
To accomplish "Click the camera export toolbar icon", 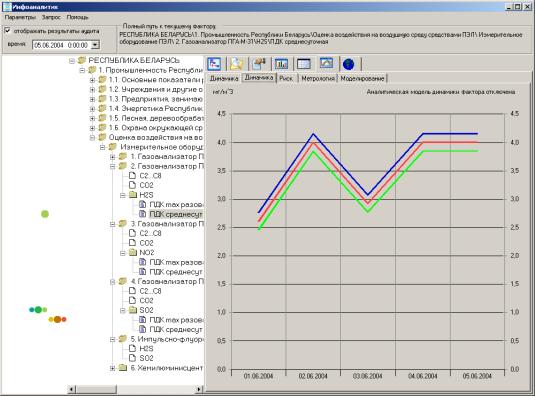I will [x=259, y=63].
